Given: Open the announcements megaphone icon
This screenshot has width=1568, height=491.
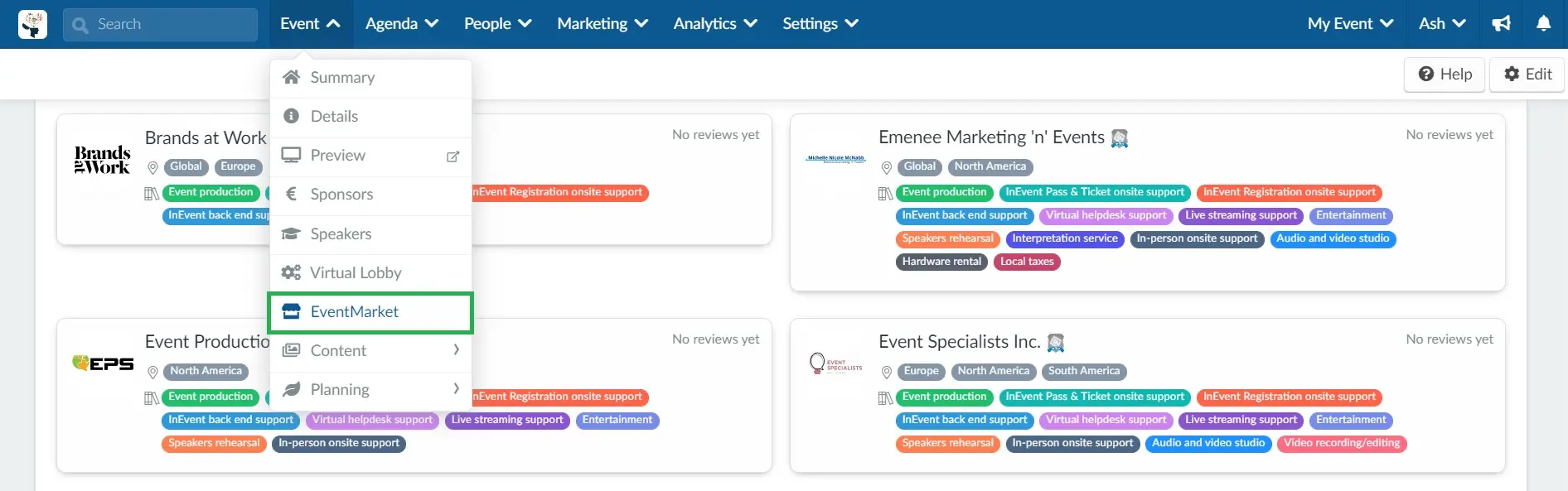Looking at the screenshot, I should pos(1502,24).
